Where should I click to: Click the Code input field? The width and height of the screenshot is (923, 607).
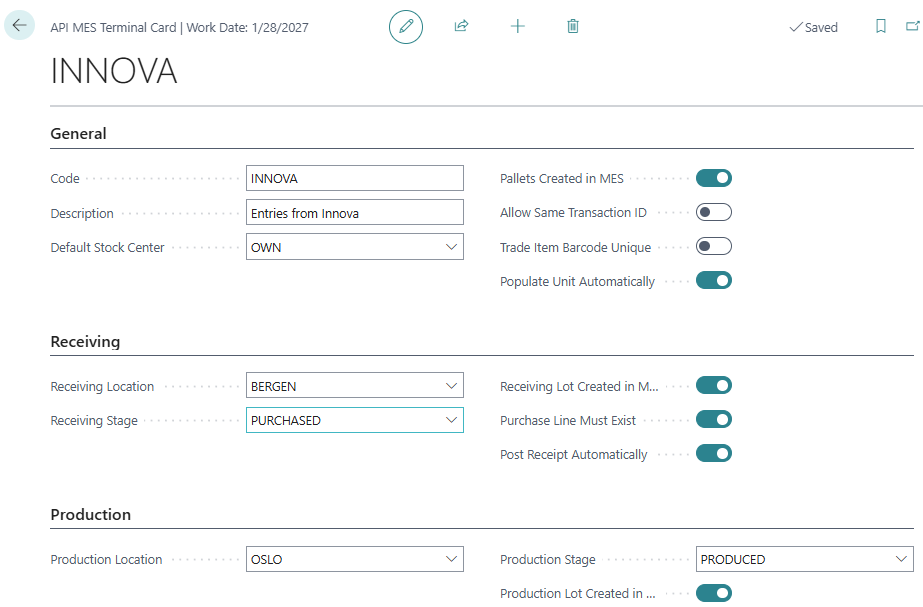[x=355, y=178]
